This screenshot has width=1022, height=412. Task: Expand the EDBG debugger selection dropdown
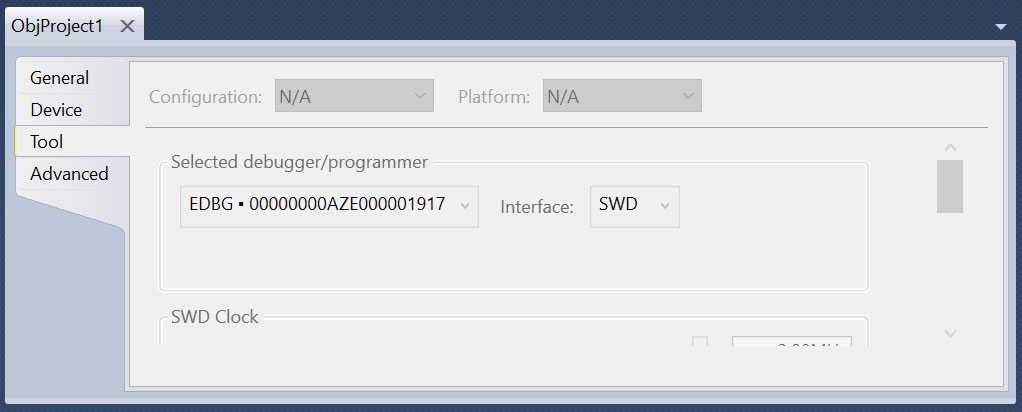[329, 206]
